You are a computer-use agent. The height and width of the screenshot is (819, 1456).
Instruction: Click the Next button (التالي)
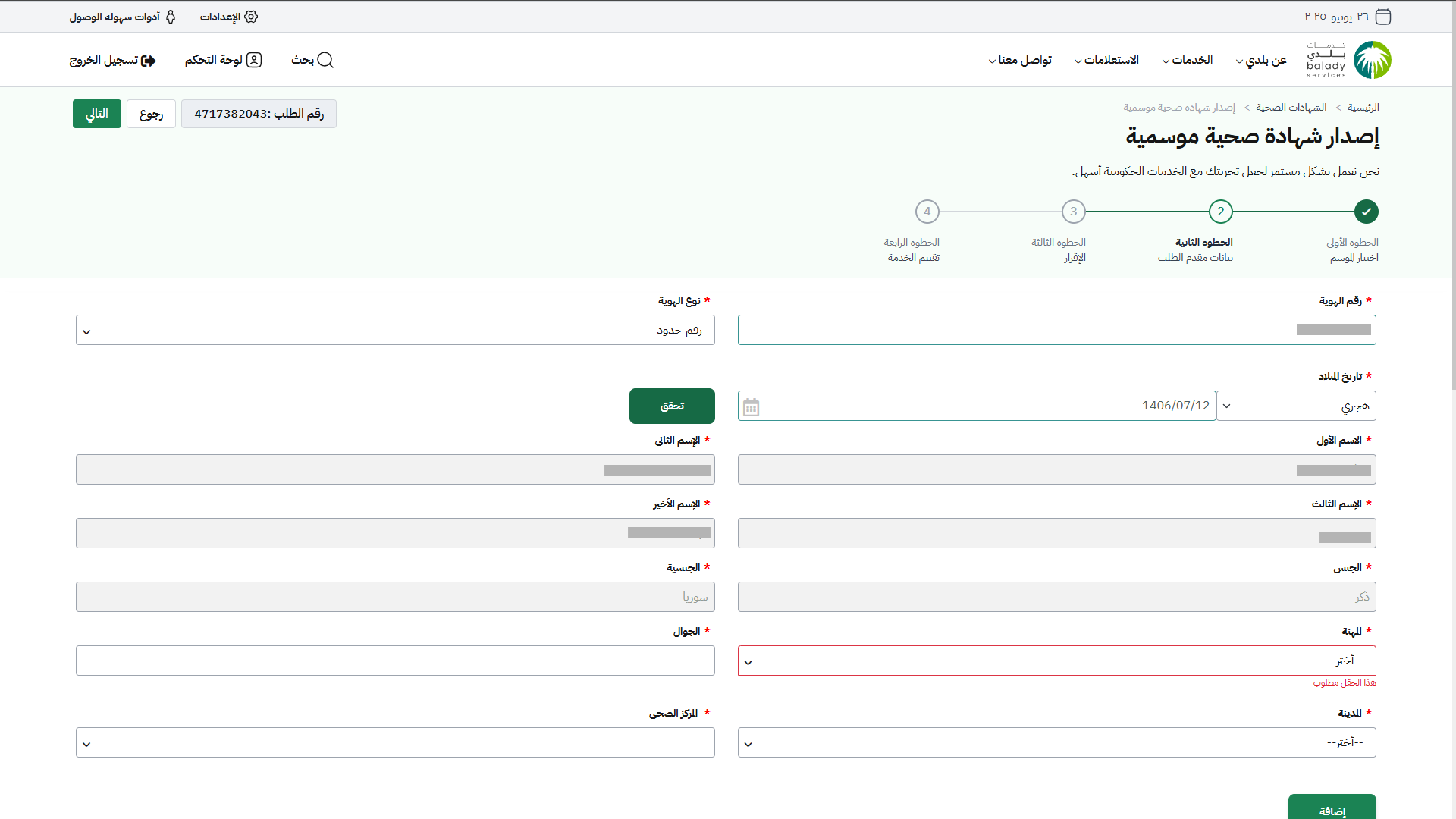(96, 114)
